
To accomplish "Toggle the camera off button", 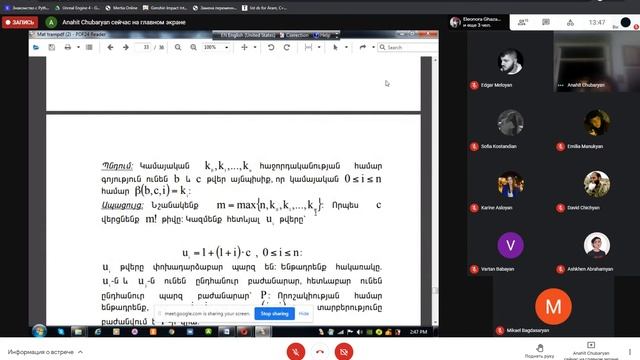I will 344,351.
